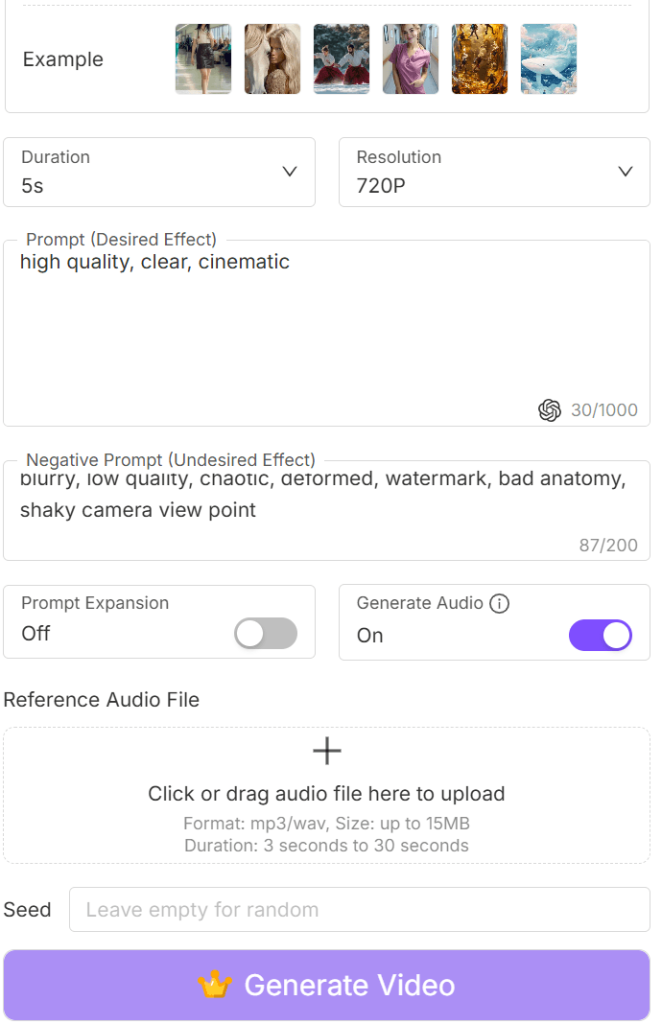Select the amber golden jar example thumbnail
This screenshot has height=1024, width=662.
pyautogui.click(x=479, y=59)
